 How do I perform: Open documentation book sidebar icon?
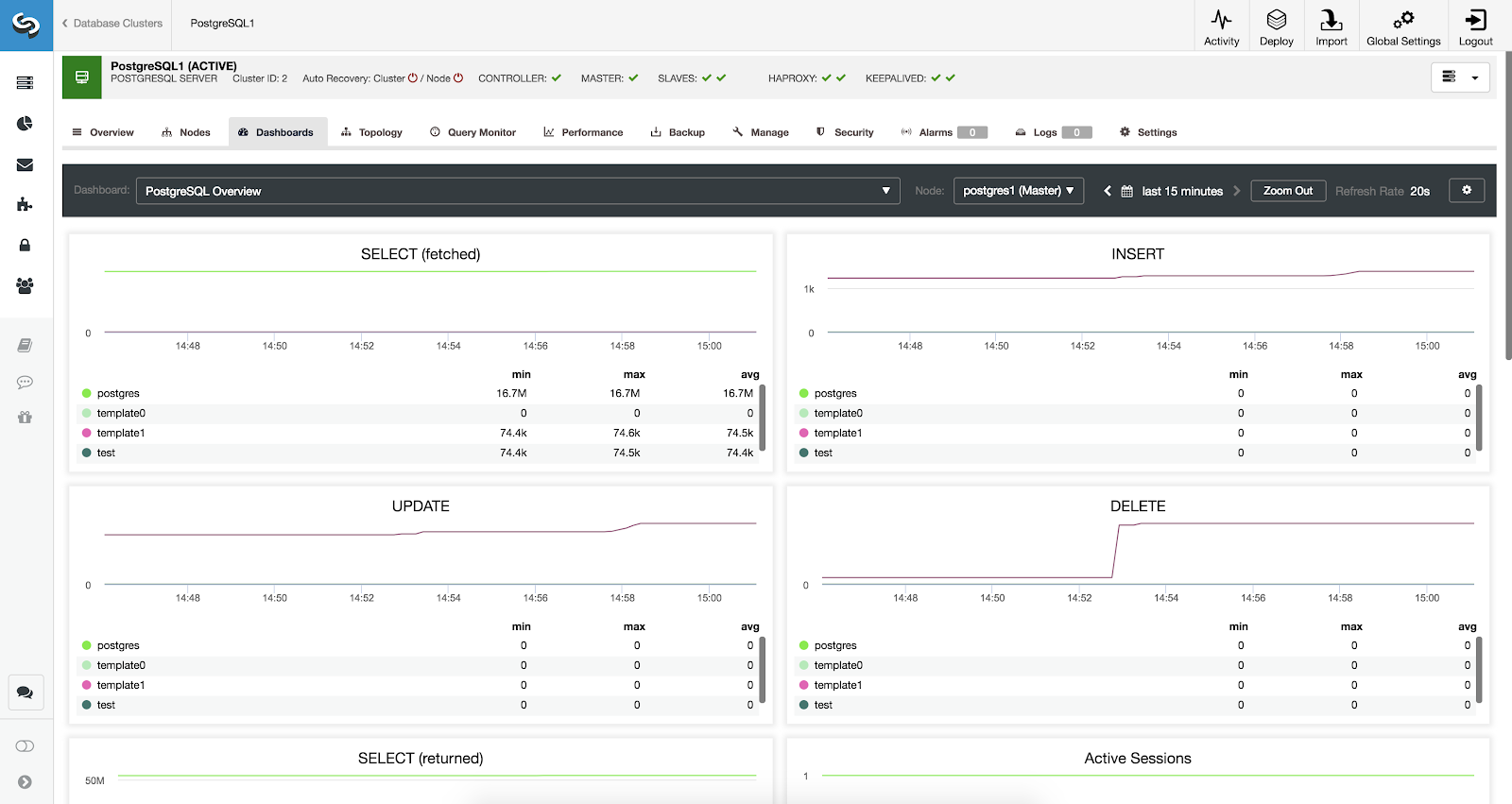click(26, 345)
